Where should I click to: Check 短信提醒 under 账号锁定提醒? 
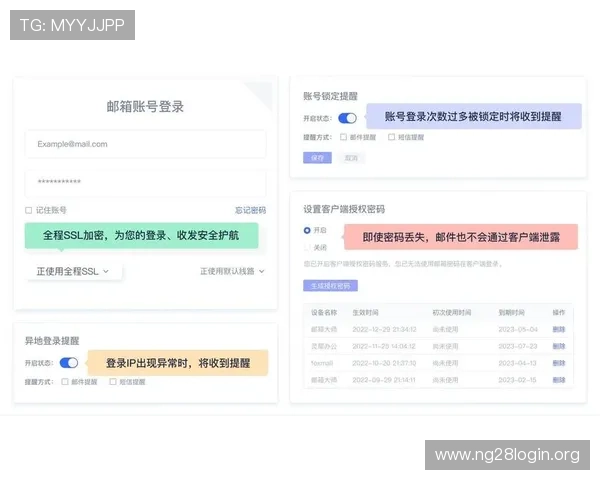coord(391,137)
